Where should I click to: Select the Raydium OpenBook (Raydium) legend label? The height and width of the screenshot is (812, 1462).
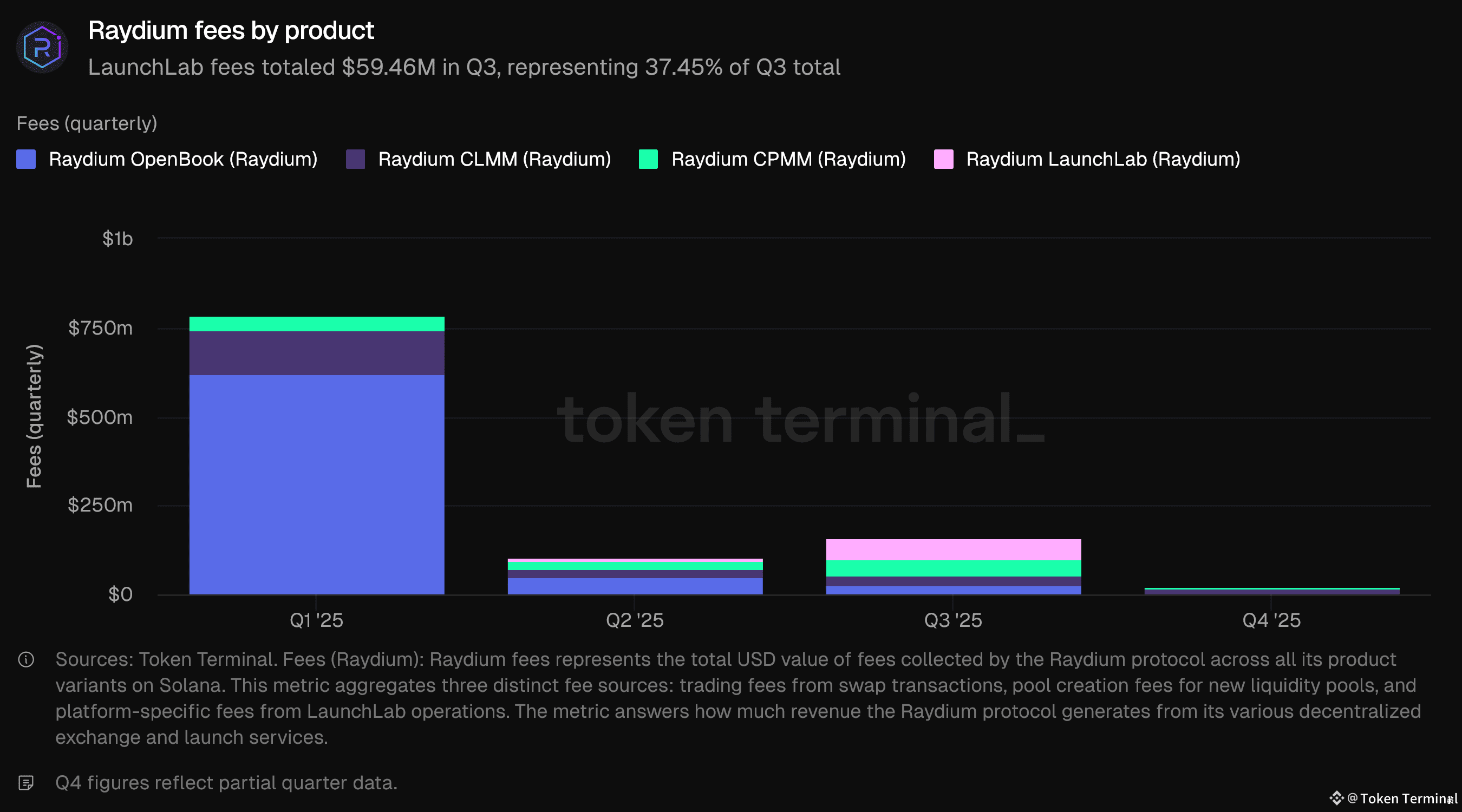pos(183,160)
